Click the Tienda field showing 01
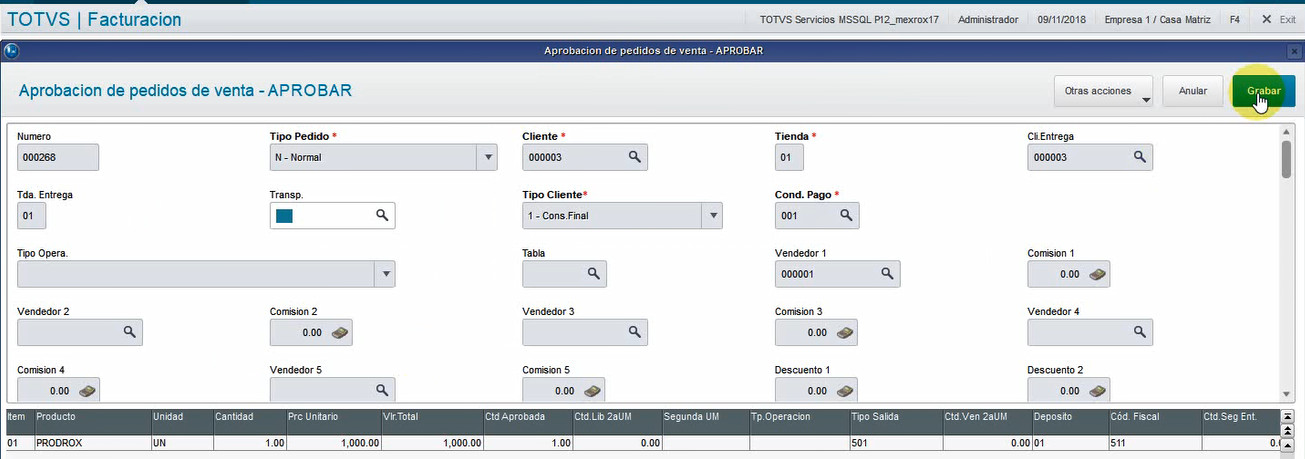The width and height of the screenshot is (1305, 459). [x=789, y=157]
